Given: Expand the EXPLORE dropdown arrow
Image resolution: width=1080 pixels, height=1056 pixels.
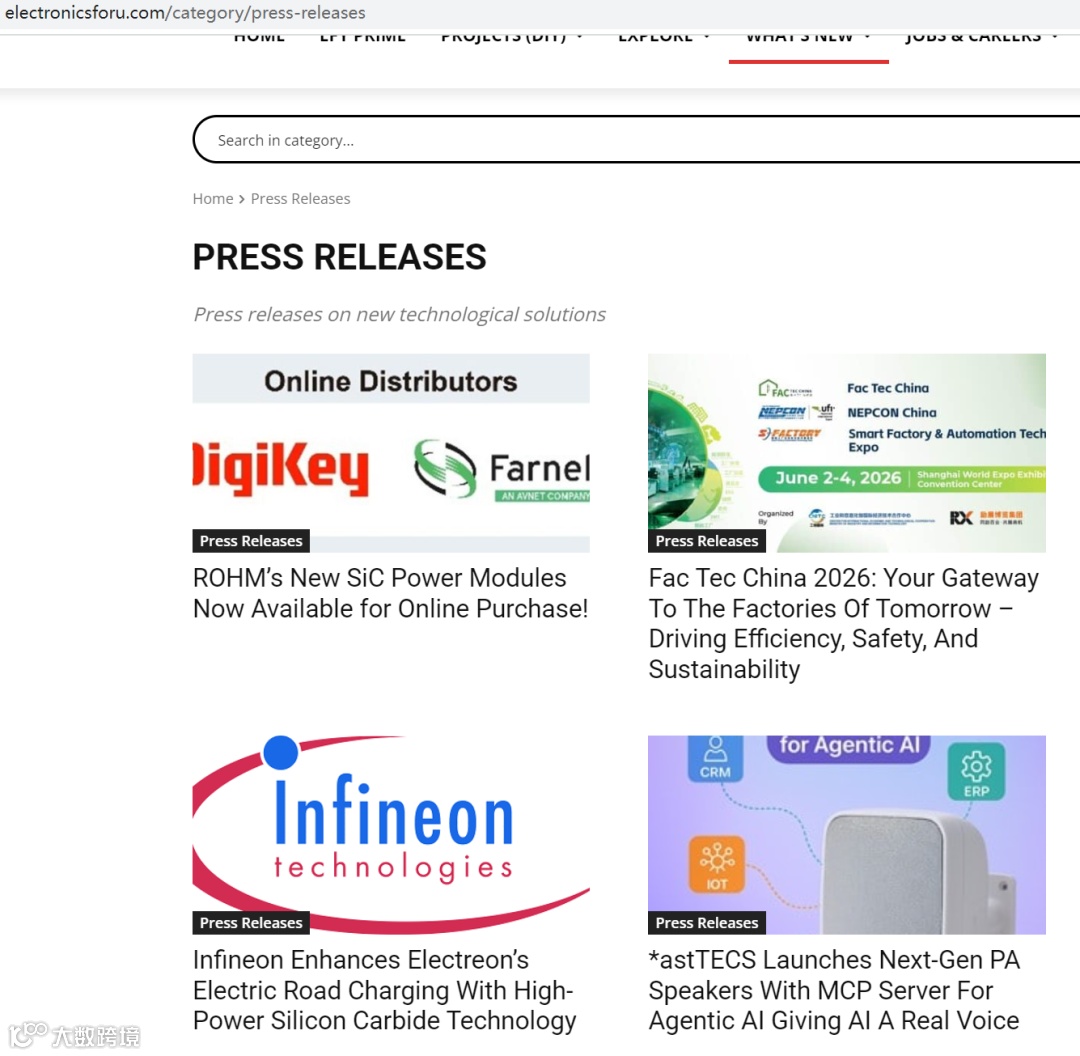Looking at the screenshot, I should [x=707, y=37].
